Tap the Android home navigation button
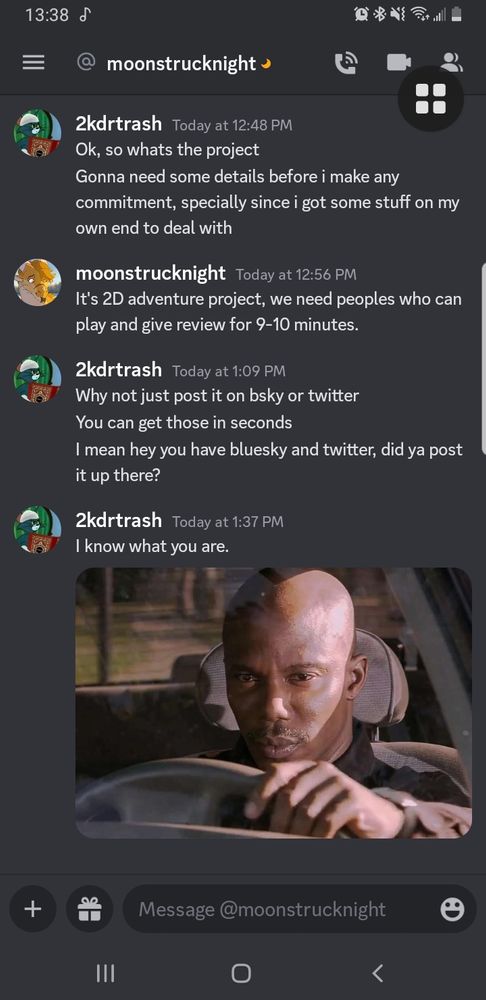This screenshot has height=1000, width=486. 241,973
